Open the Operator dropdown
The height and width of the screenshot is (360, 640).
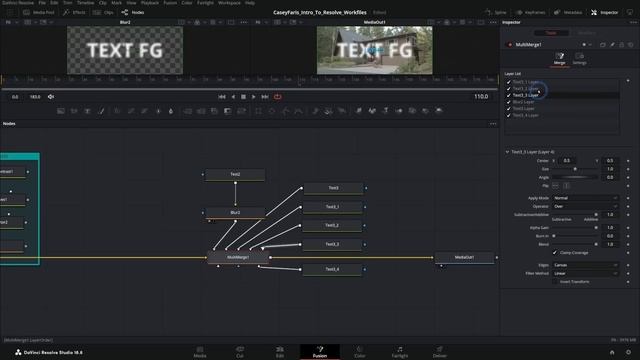(x=585, y=207)
